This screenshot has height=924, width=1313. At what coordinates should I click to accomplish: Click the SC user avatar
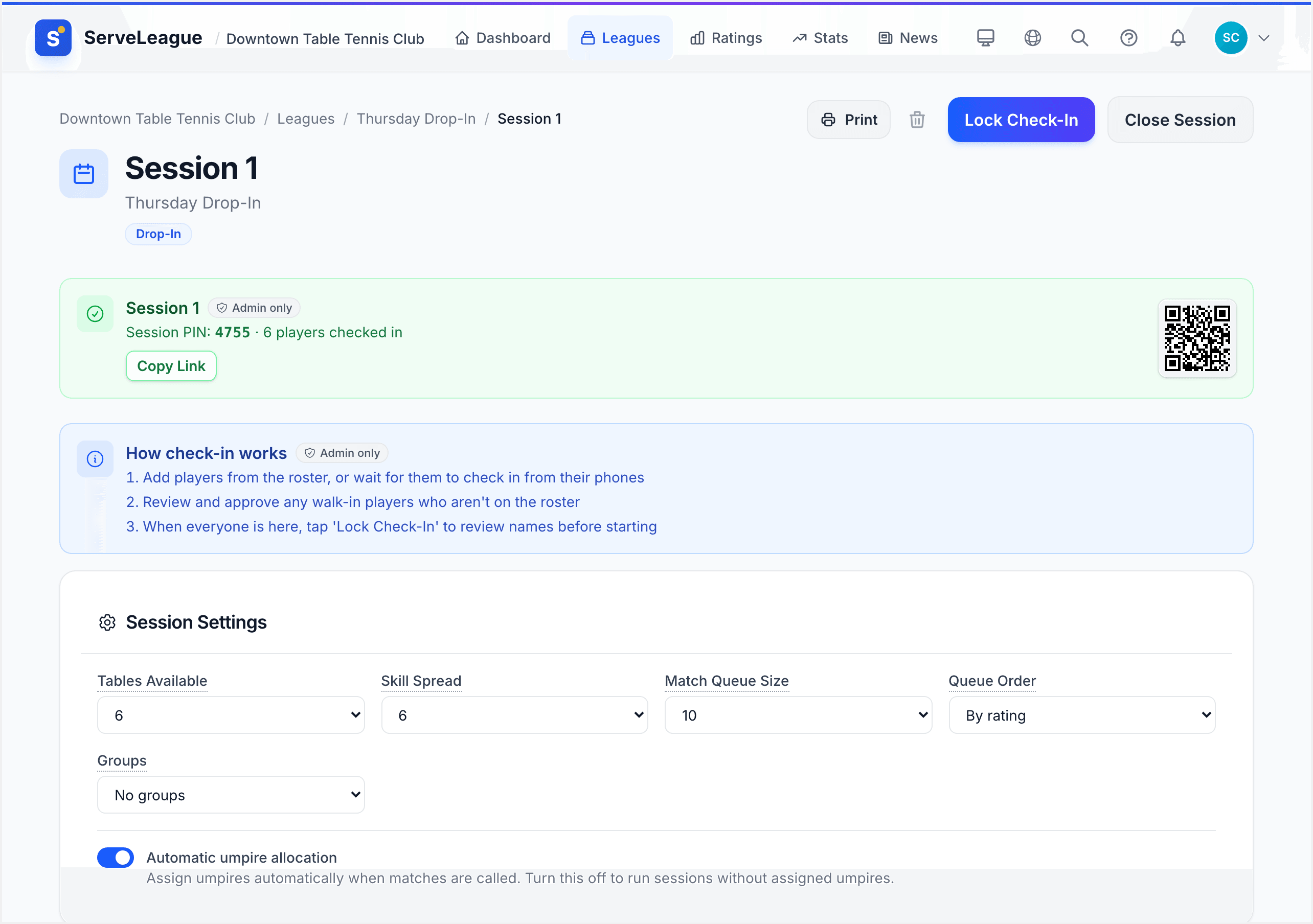coord(1231,38)
